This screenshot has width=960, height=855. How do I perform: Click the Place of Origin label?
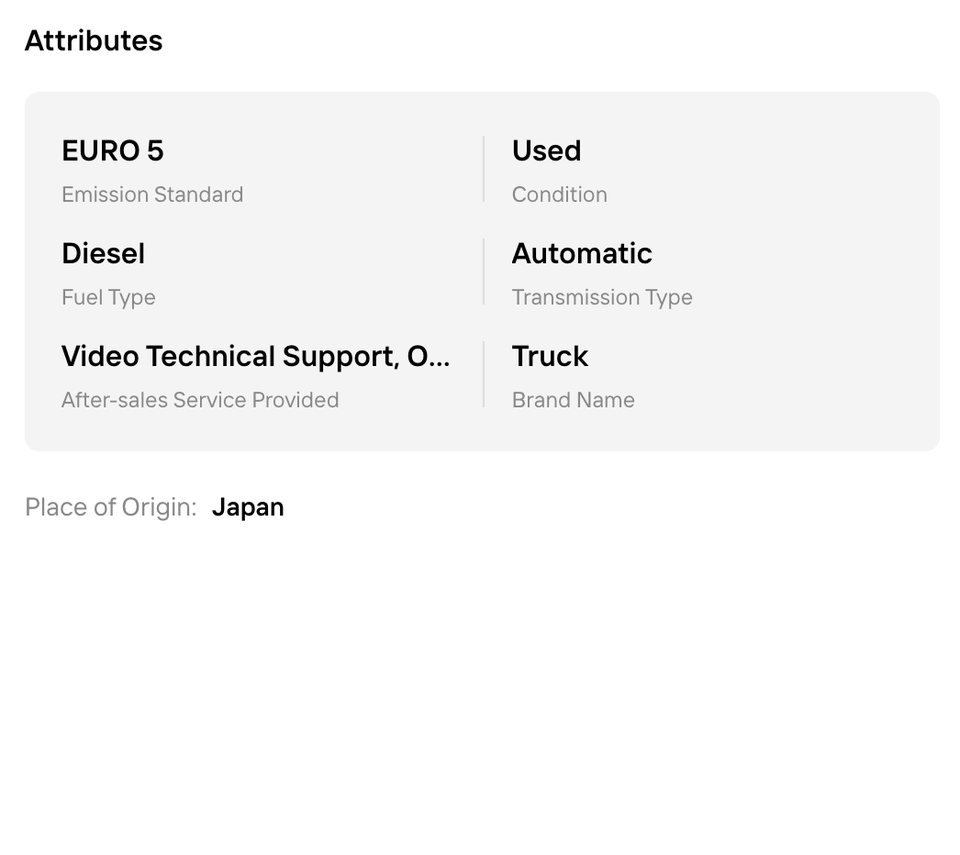[110, 508]
